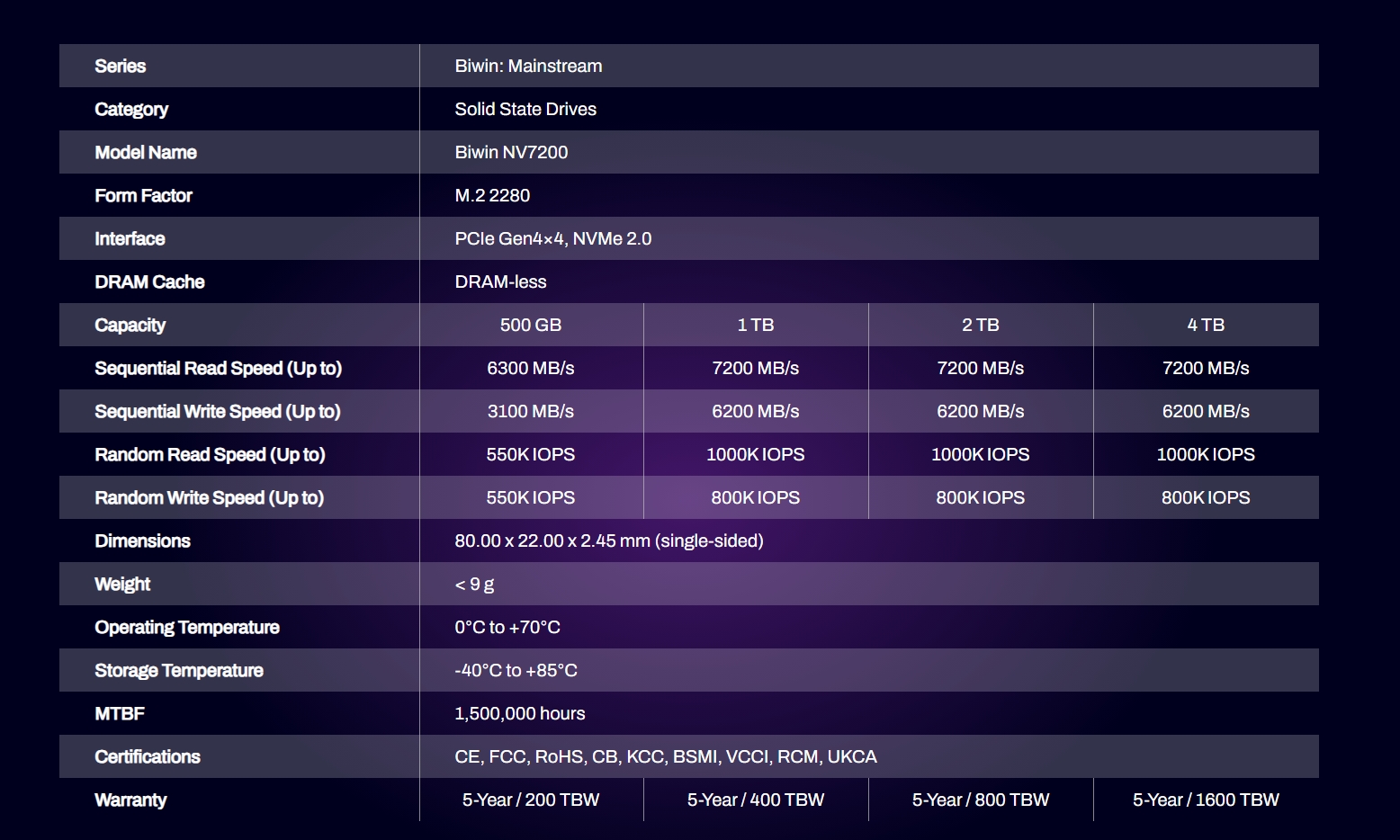Select the "0°C to +70°C" value
The width and height of the screenshot is (1400, 840).
pos(507,627)
